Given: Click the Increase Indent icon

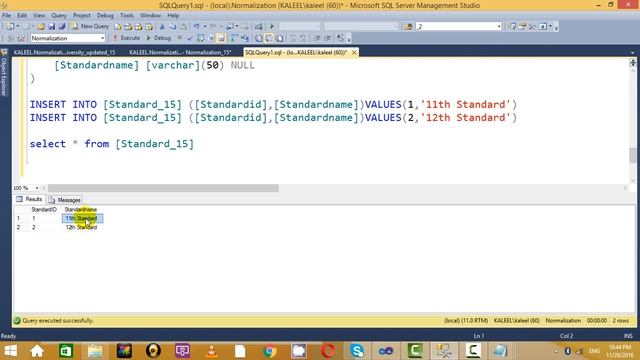Looking at the screenshot, I should (x=328, y=38).
